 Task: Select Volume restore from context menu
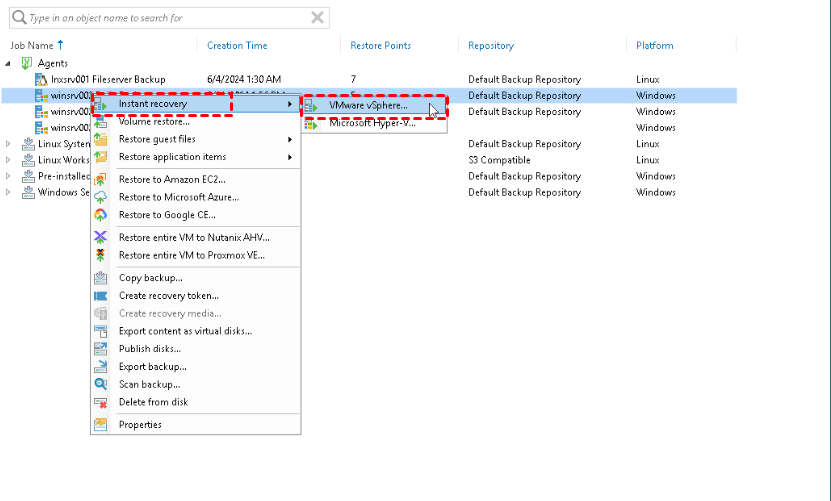coord(153,122)
